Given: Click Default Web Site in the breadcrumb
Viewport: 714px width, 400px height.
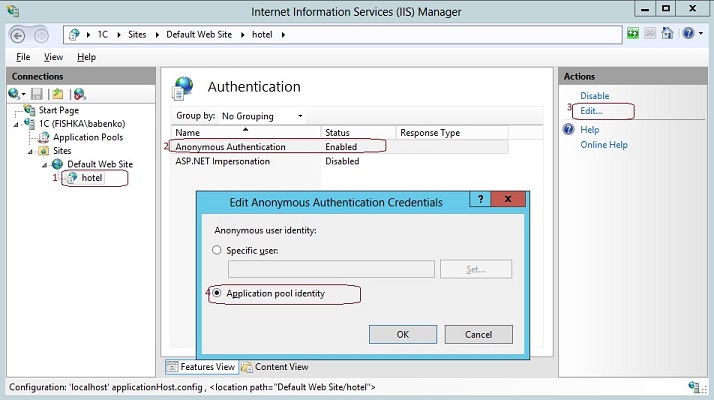Looking at the screenshot, I should click(199, 35).
